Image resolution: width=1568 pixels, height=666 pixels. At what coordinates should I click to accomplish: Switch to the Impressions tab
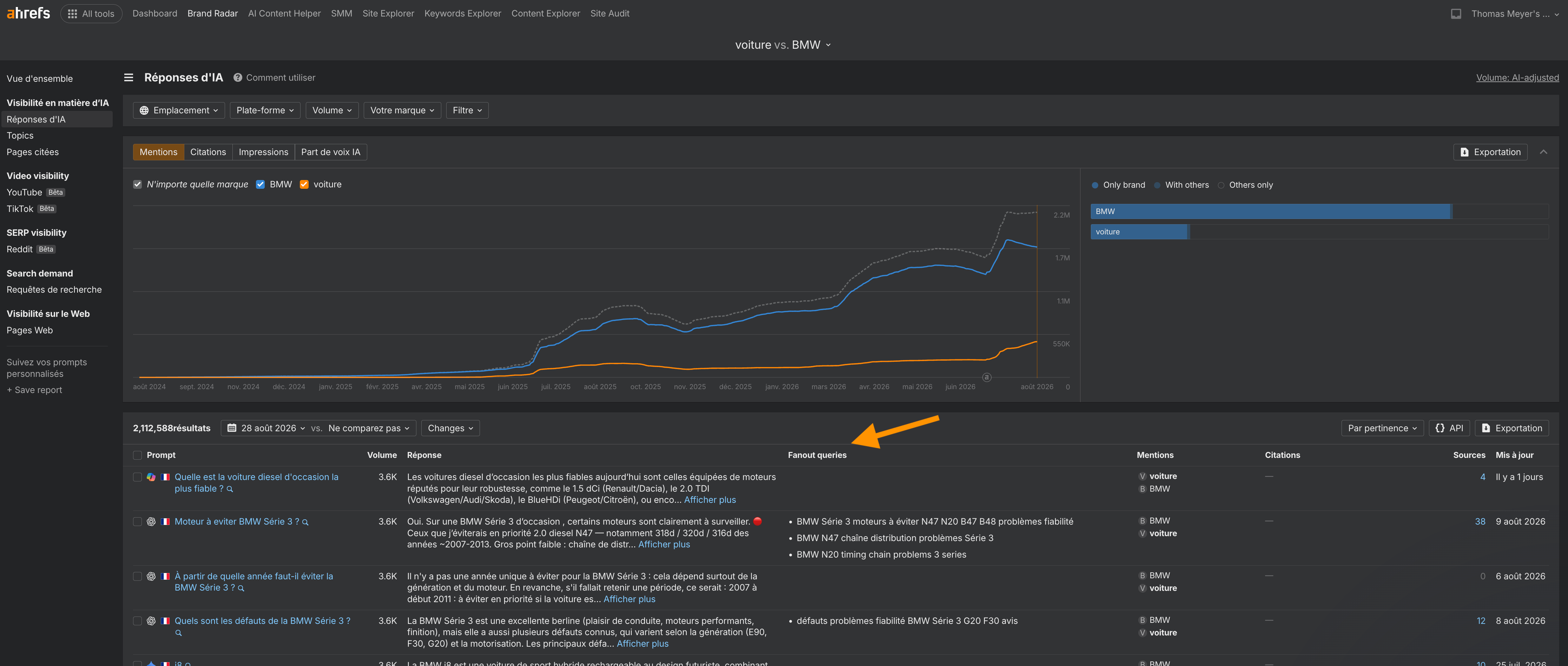(264, 152)
